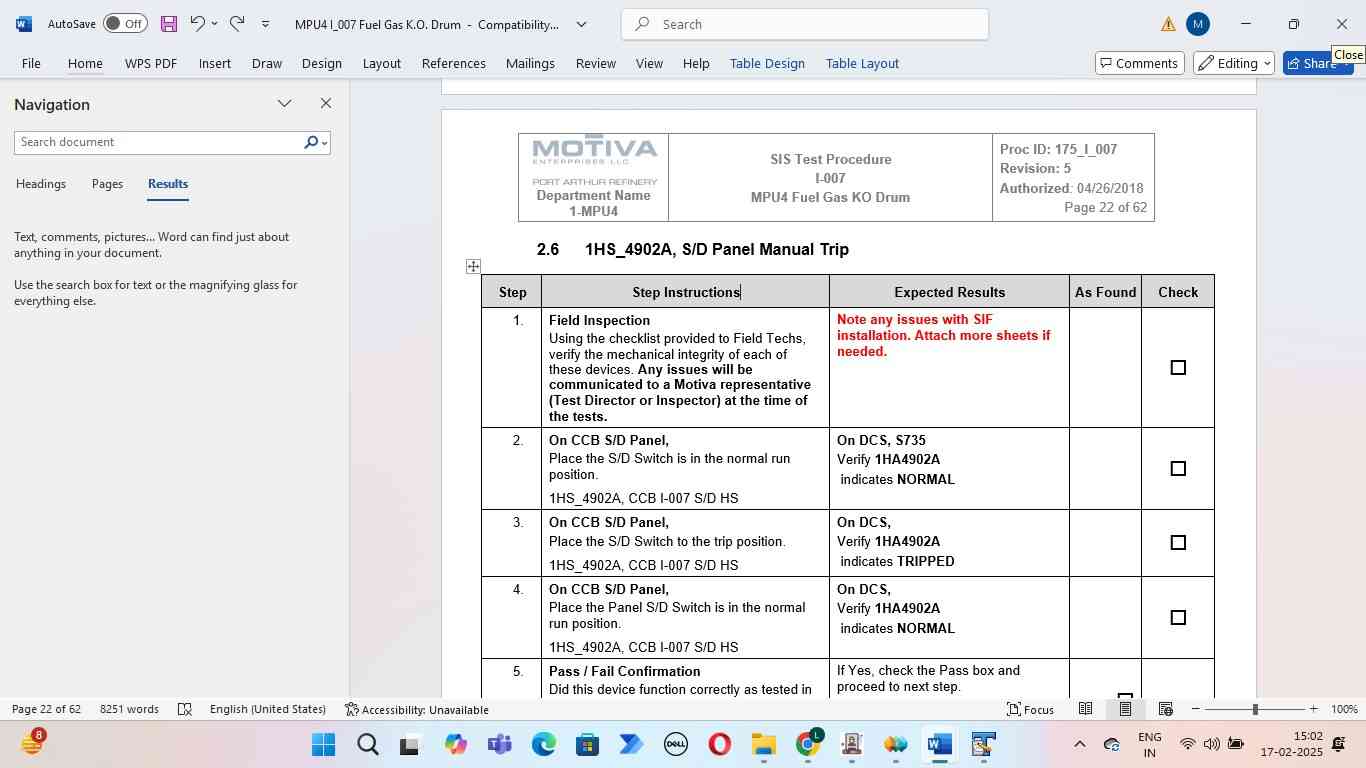This screenshot has width=1366, height=768.
Task: Check the box for step 1 Field Inspection
Action: coord(1178,367)
